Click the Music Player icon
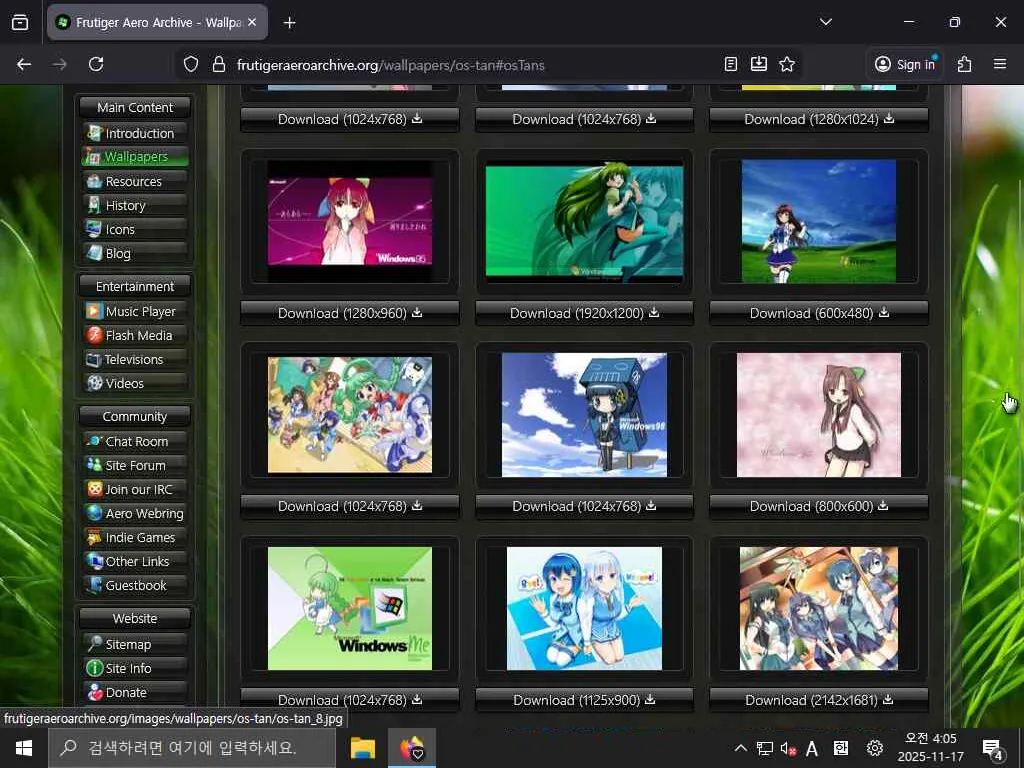Viewport: 1024px width, 768px height. pos(94,311)
